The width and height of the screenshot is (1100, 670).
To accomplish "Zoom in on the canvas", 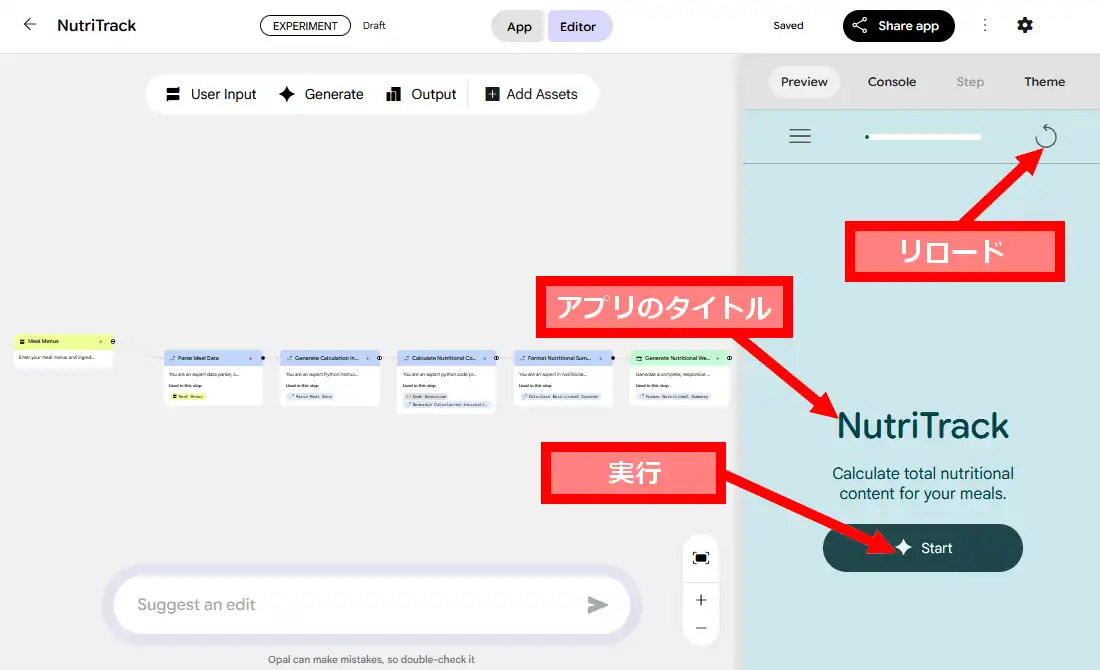I will coord(701,600).
